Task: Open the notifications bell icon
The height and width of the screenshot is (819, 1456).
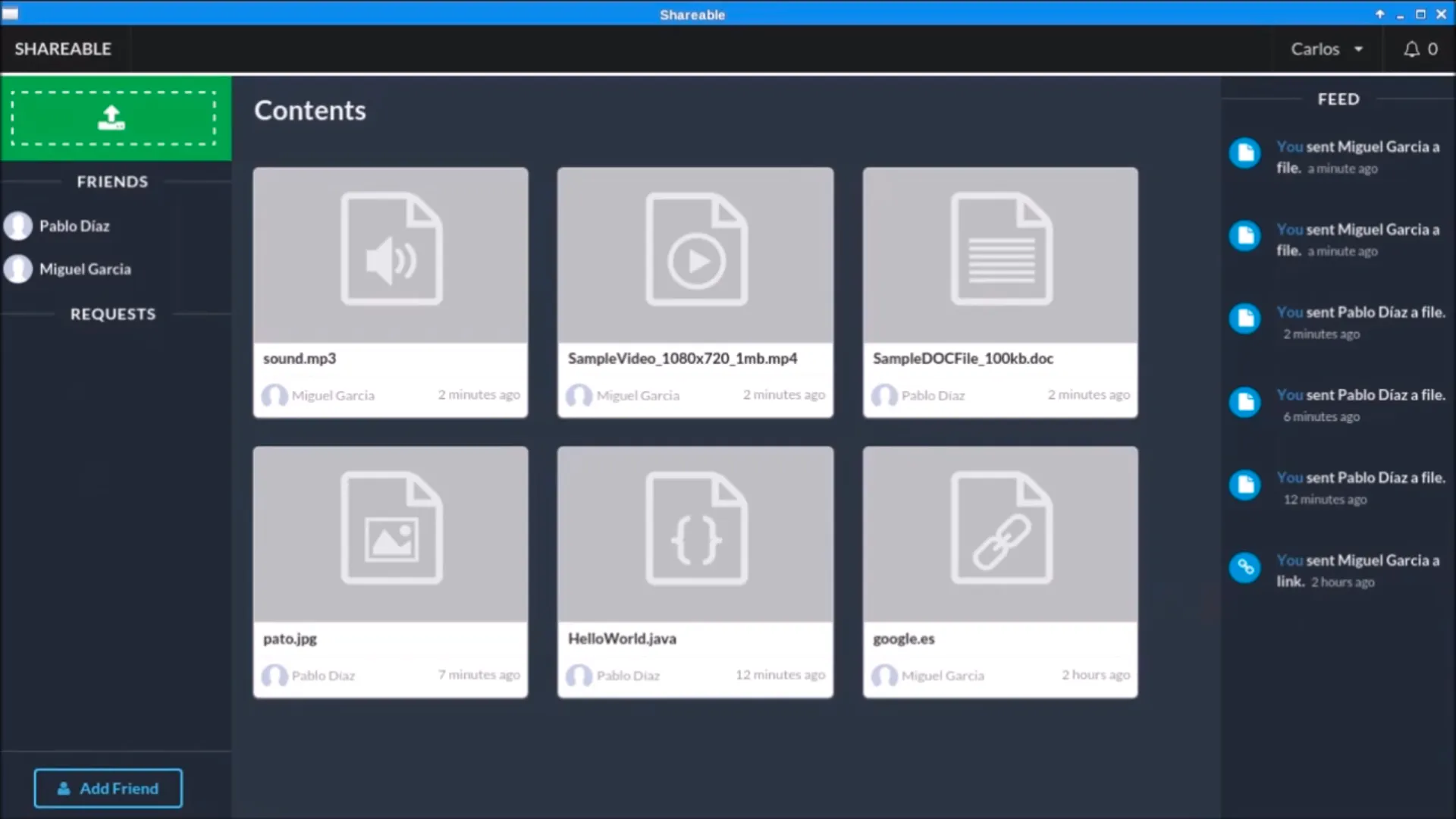Action: point(1411,49)
